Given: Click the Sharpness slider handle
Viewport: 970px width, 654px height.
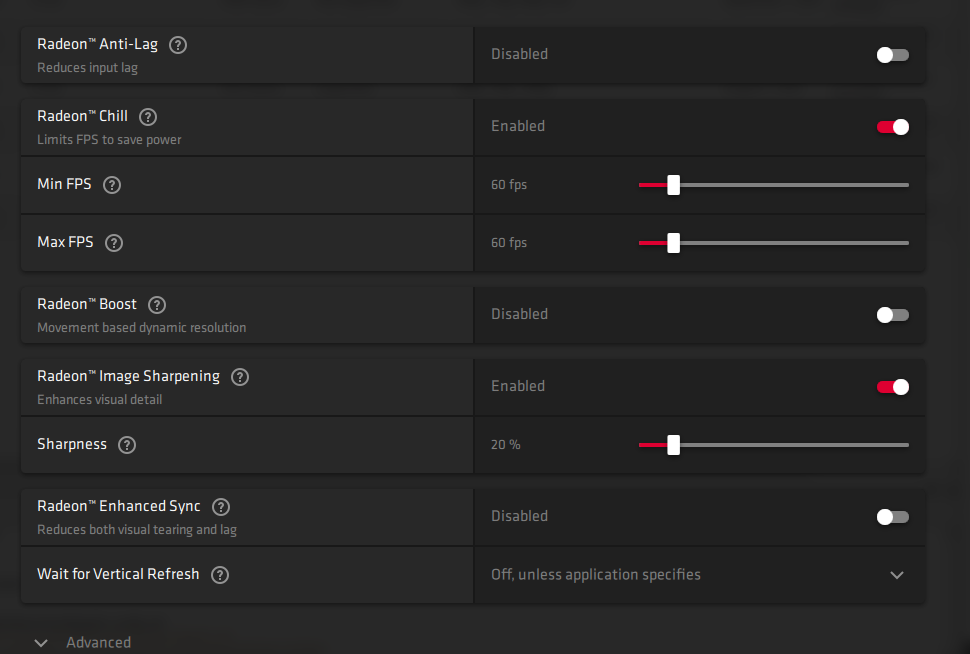Looking at the screenshot, I should pyautogui.click(x=674, y=445).
